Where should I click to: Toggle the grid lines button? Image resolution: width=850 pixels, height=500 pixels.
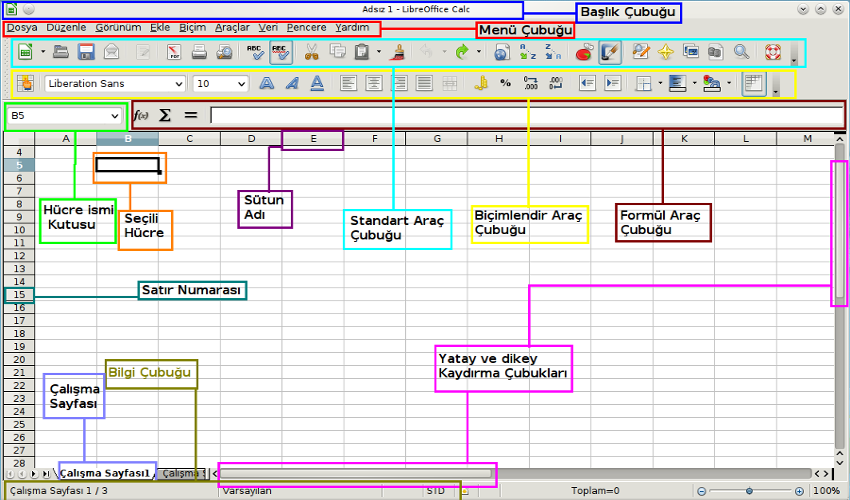point(754,84)
